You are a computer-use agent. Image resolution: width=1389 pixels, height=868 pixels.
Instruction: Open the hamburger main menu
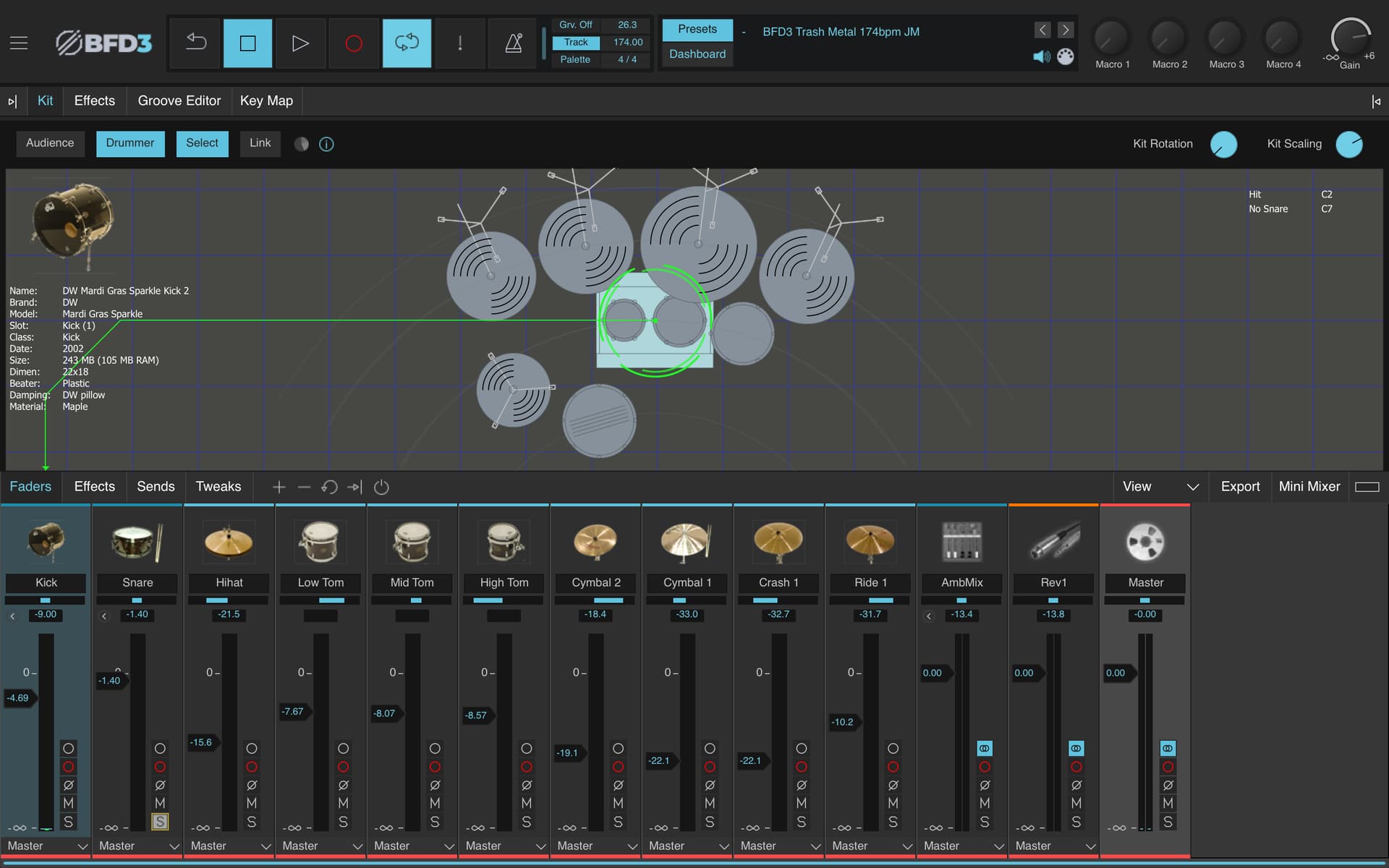(x=19, y=43)
